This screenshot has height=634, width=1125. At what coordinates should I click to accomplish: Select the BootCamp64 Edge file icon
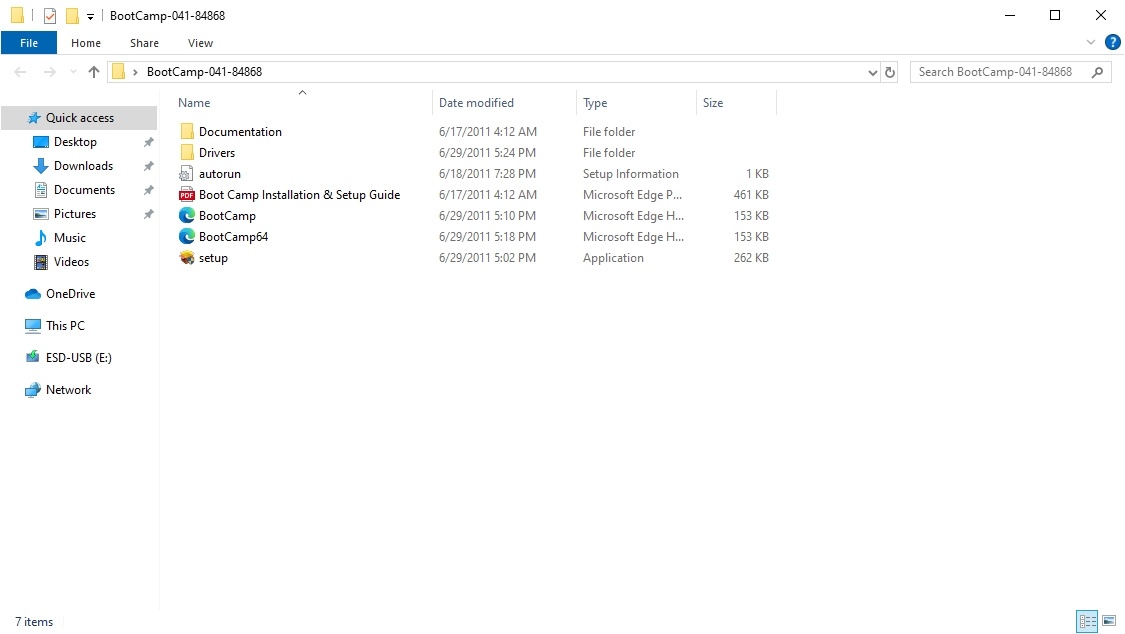pos(187,236)
